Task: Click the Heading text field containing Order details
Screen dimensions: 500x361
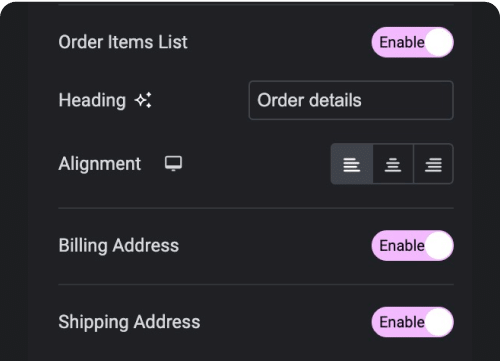Action: coord(351,100)
